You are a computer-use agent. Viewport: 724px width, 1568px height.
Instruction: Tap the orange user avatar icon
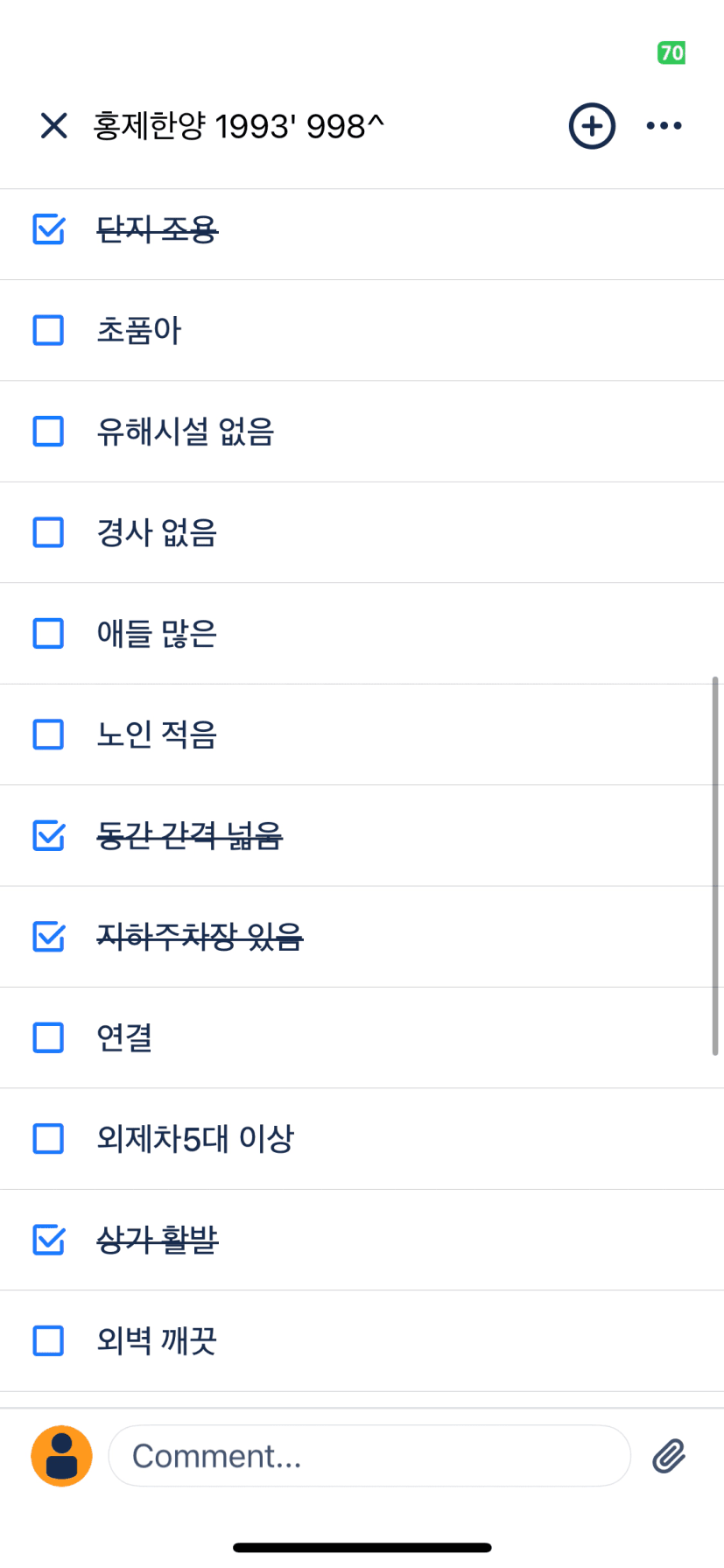coord(61,1456)
